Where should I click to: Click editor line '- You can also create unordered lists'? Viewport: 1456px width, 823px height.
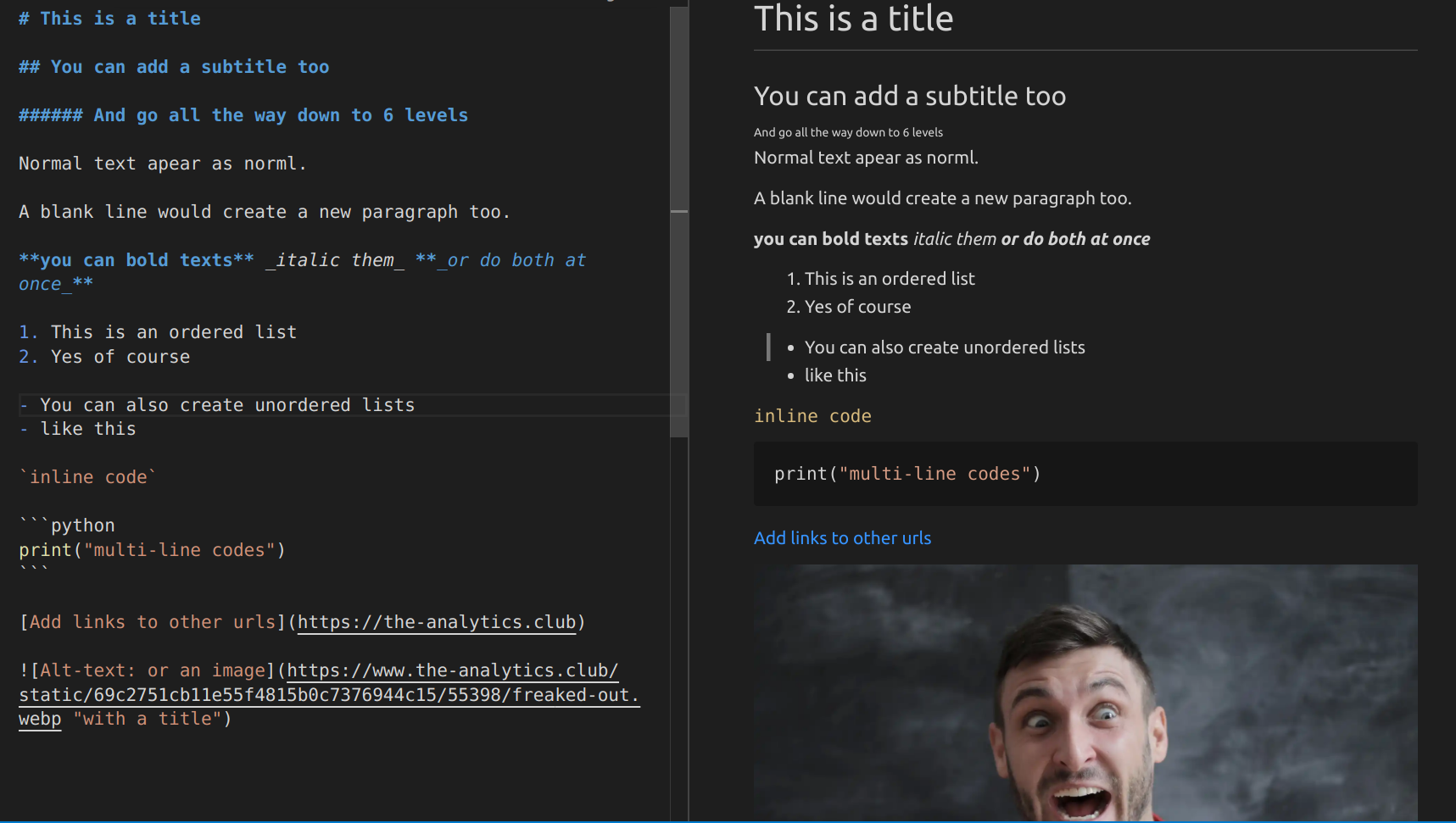pos(217,405)
